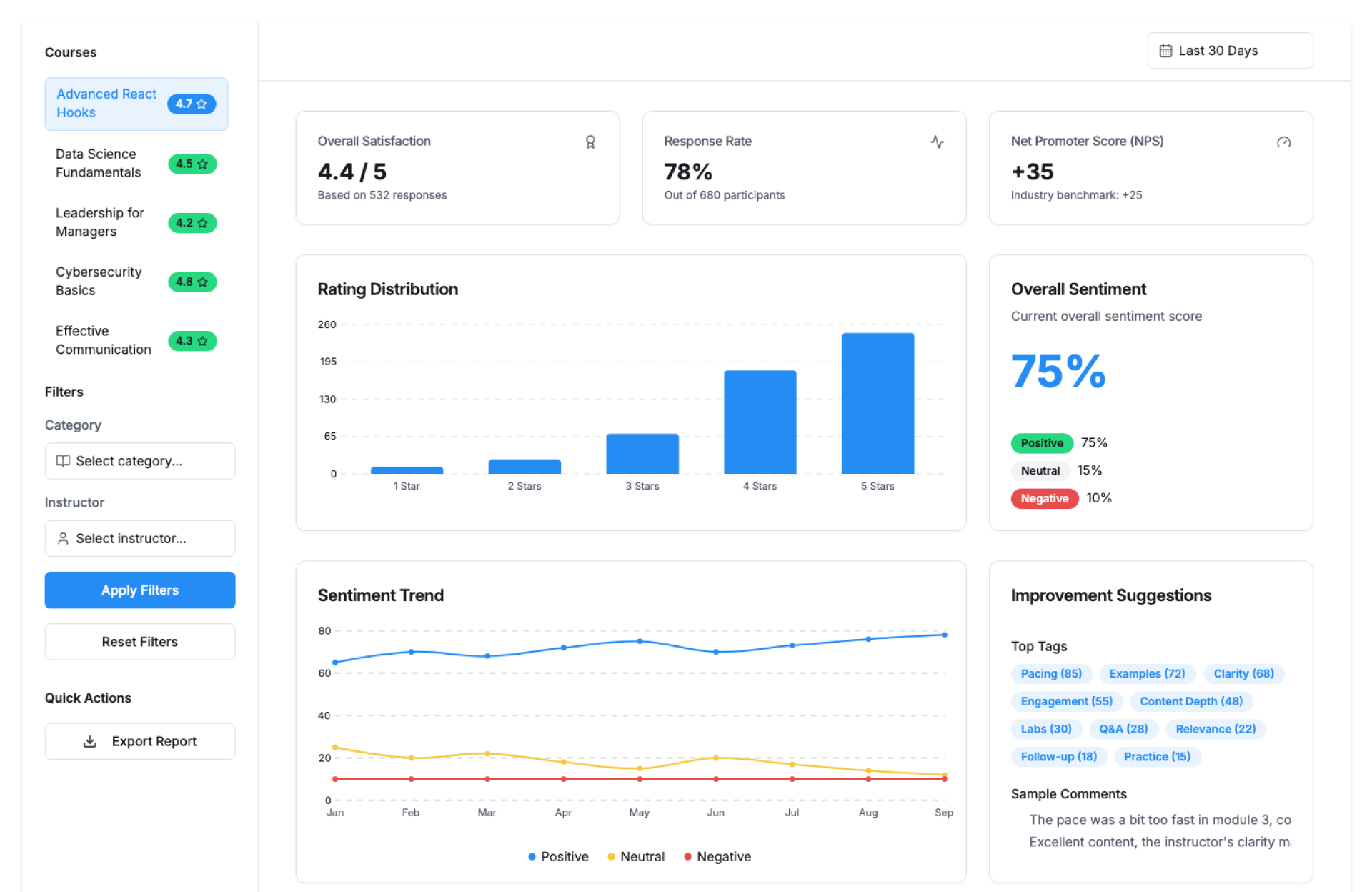Open the Last 30 Days date range dropdown
1372x892 pixels.
tap(1229, 51)
